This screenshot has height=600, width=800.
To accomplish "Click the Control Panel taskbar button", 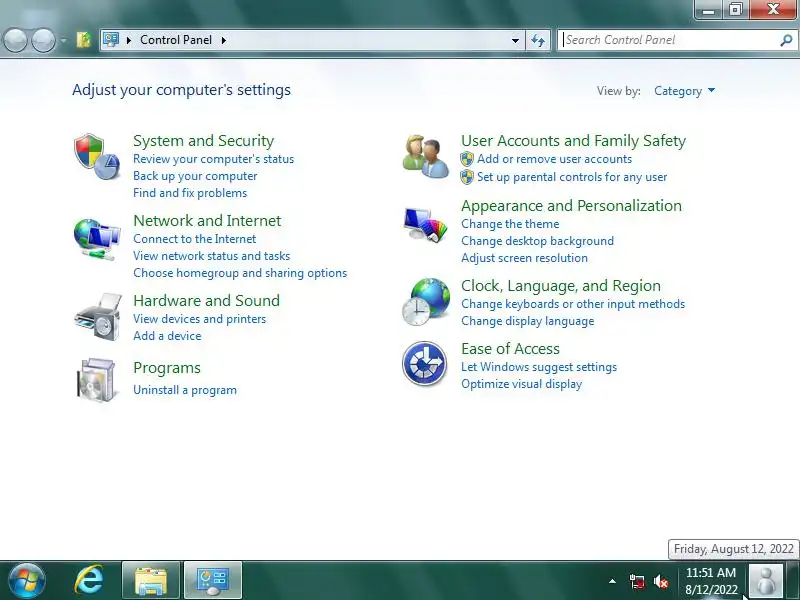I will (213, 581).
